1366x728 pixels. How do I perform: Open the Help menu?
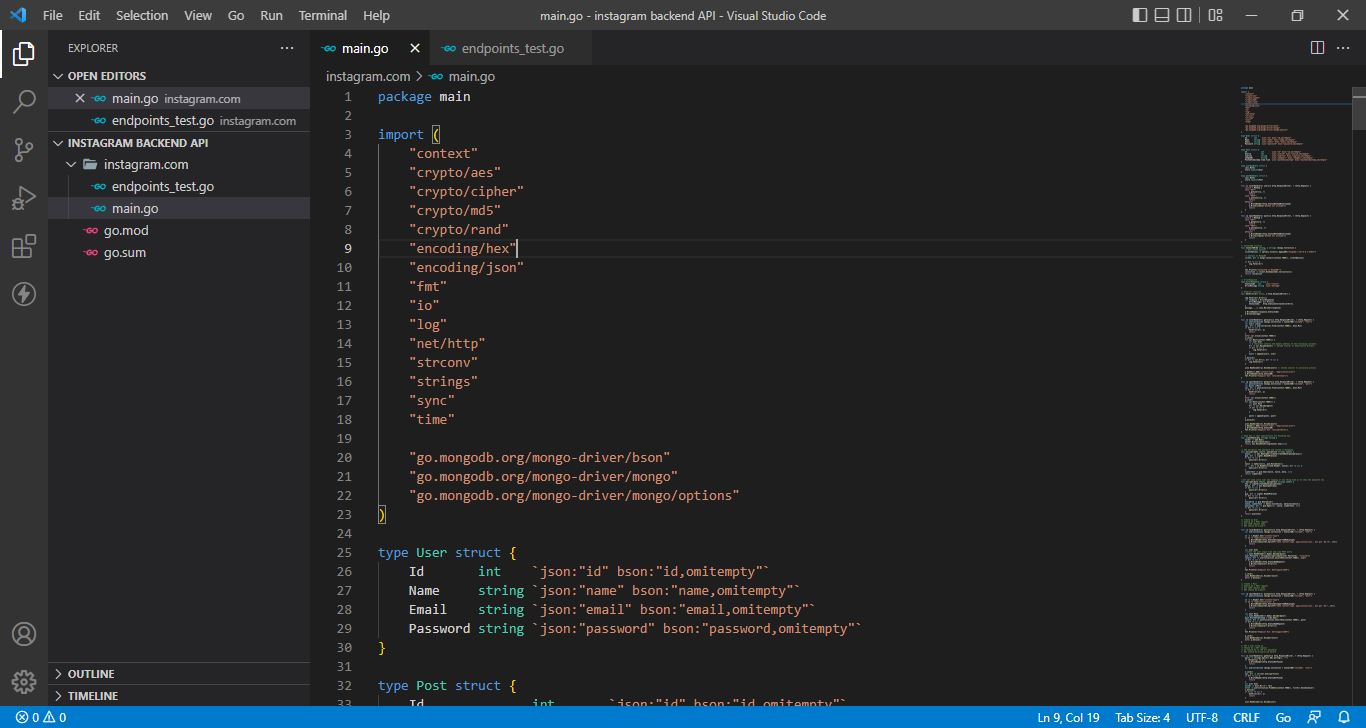(x=377, y=15)
